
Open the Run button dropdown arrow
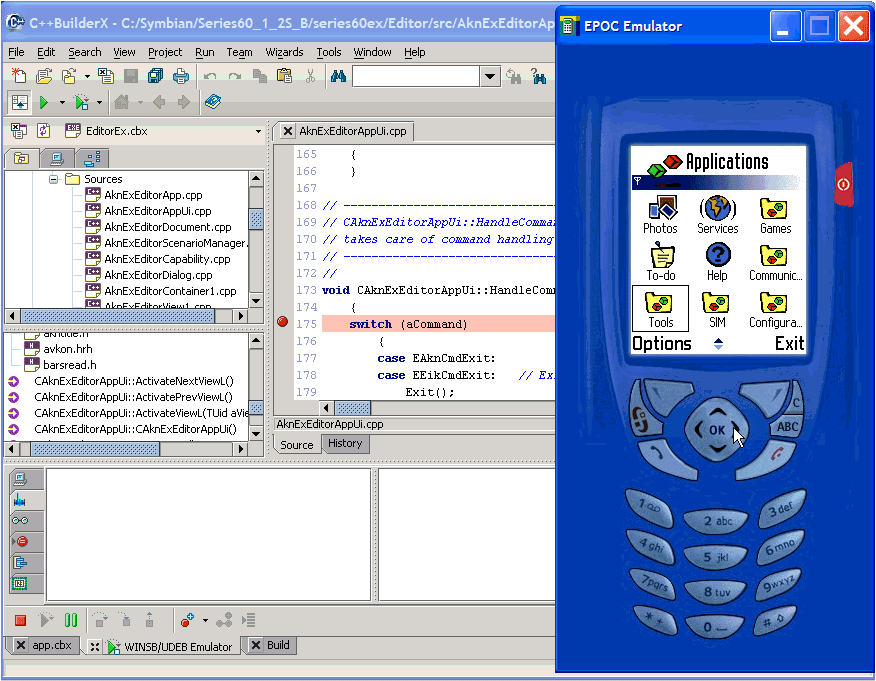[x=62, y=102]
